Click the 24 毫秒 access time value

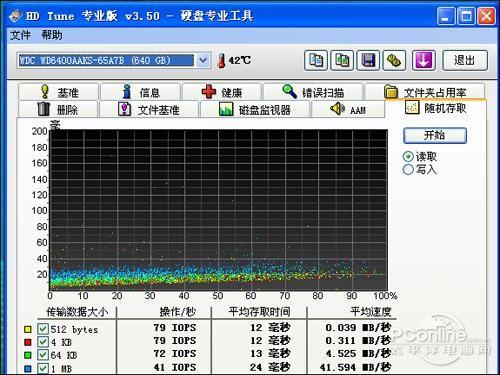pyautogui.click(x=270, y=367)
